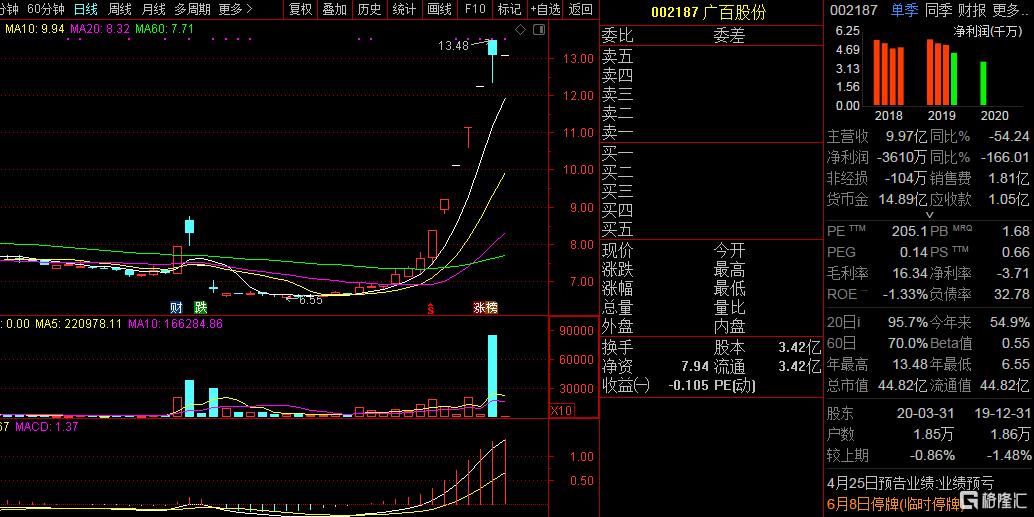The image size is (1034, 517).
Task: Click the 20日 95.7% gain value
Action: (907, 322)
